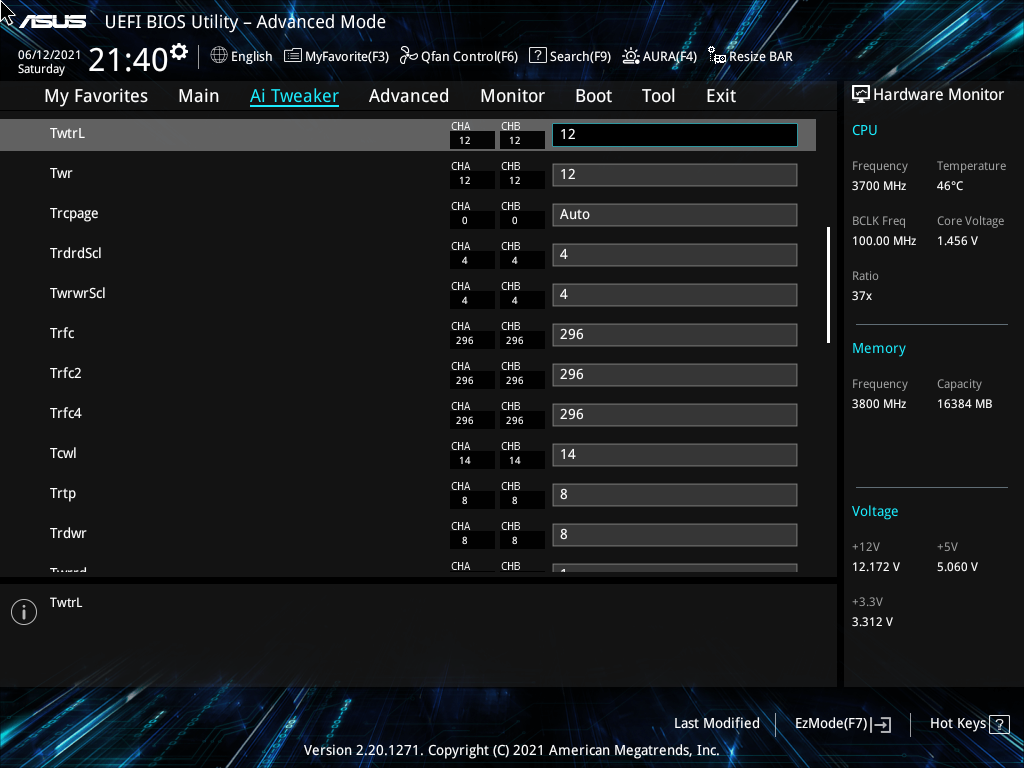Select the TwtrL setting row label
Image resolution: width=1024 pixels, height=768 pixels.
pyautogui.click(x=67, y=133)
